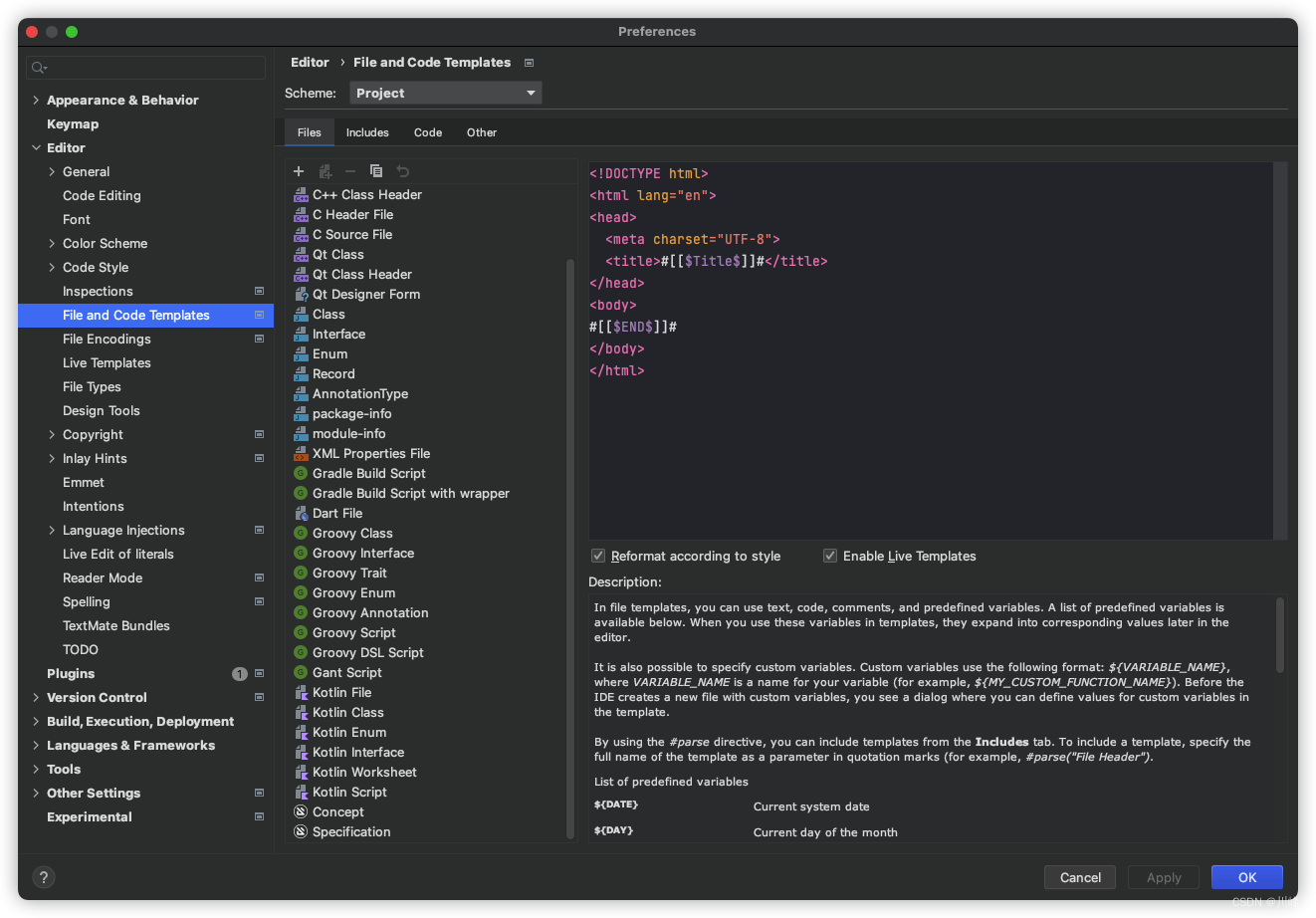Click the Dart File icon
1316x918 pixels.
pyautogui.click(x=301, y=514)
